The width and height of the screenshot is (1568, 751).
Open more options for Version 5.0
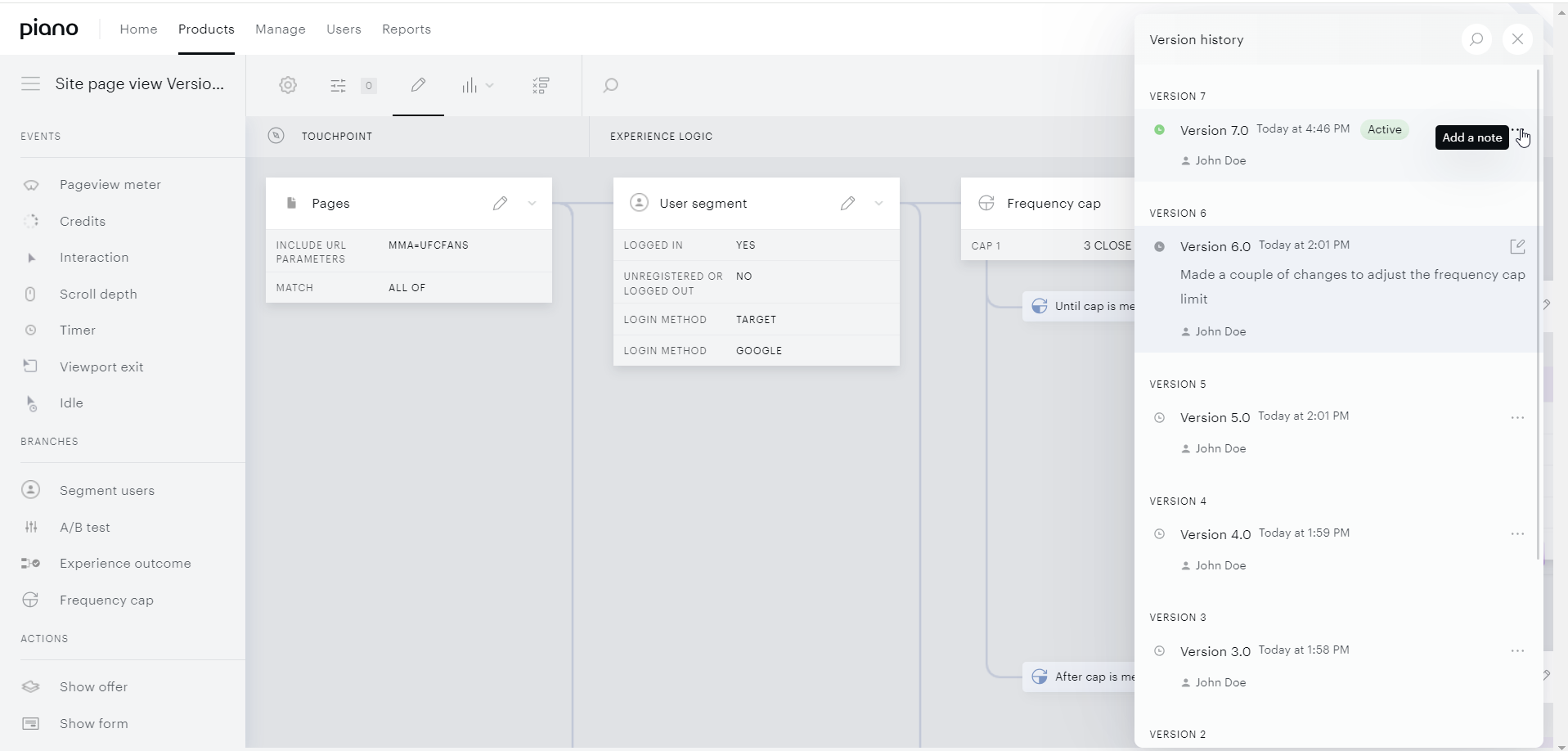coord(1517,417)
